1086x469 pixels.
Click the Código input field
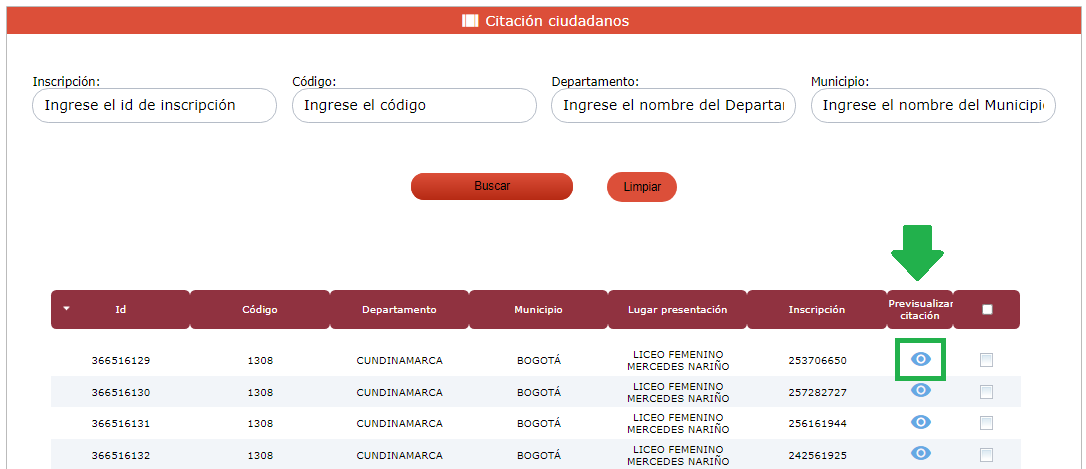tap(414, 106)
